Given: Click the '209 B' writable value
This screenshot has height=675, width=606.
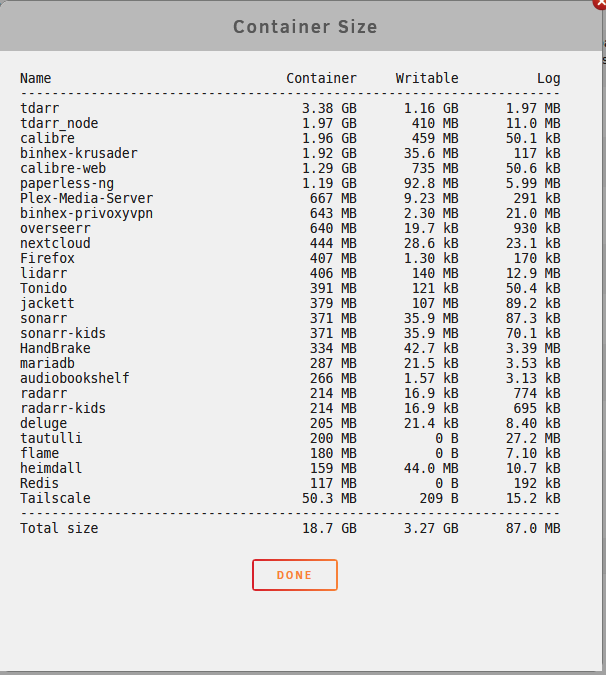Looking at the screenshot, I should 439,499.
